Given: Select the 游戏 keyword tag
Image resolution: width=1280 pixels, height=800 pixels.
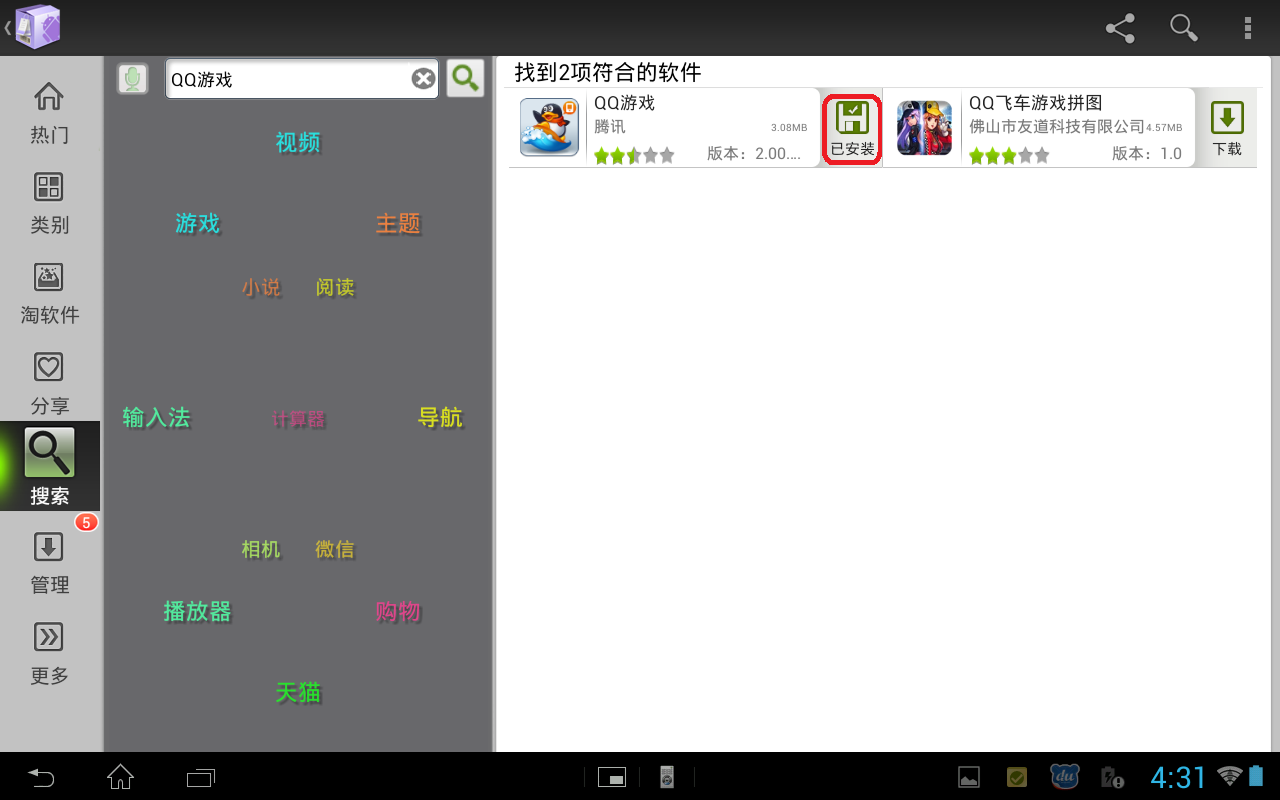Looking at the screenshot, I should [197, 223].
